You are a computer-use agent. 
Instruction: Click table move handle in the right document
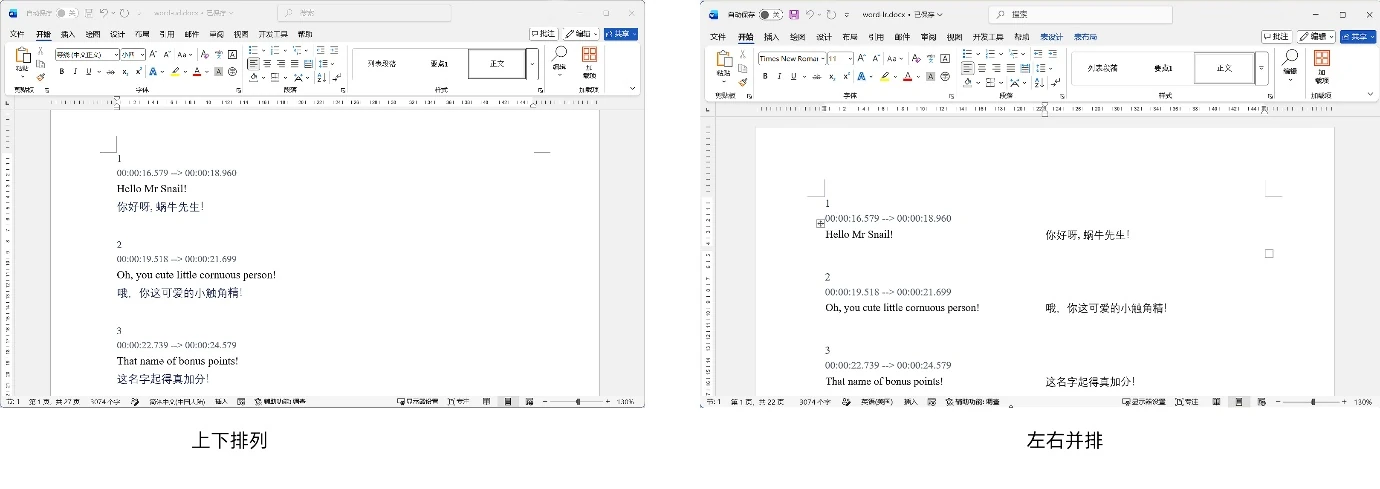(x=820, y=224)
